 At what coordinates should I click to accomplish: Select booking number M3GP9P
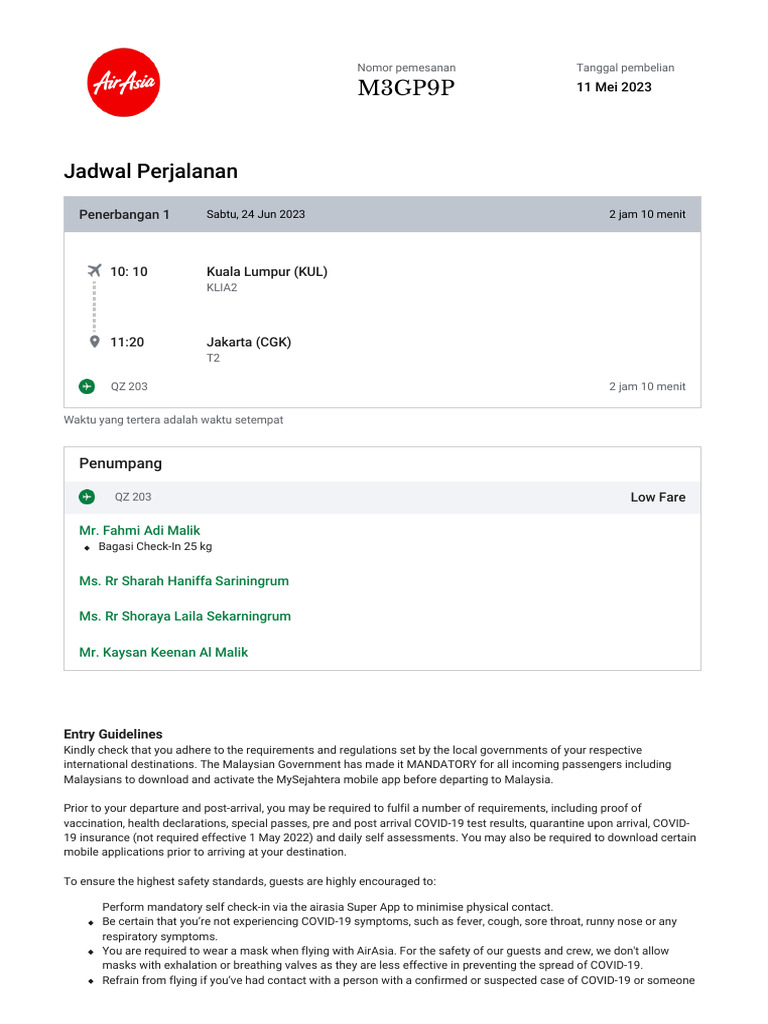(x=406, y=88)
